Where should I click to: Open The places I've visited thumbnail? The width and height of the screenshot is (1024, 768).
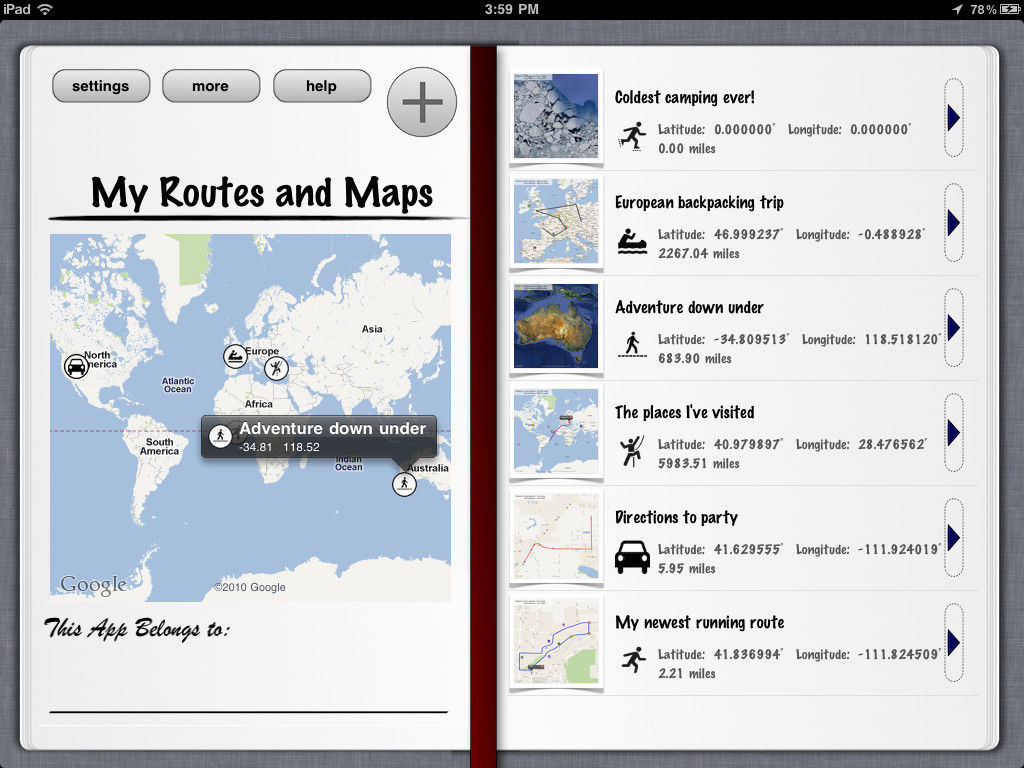(556, 431)
